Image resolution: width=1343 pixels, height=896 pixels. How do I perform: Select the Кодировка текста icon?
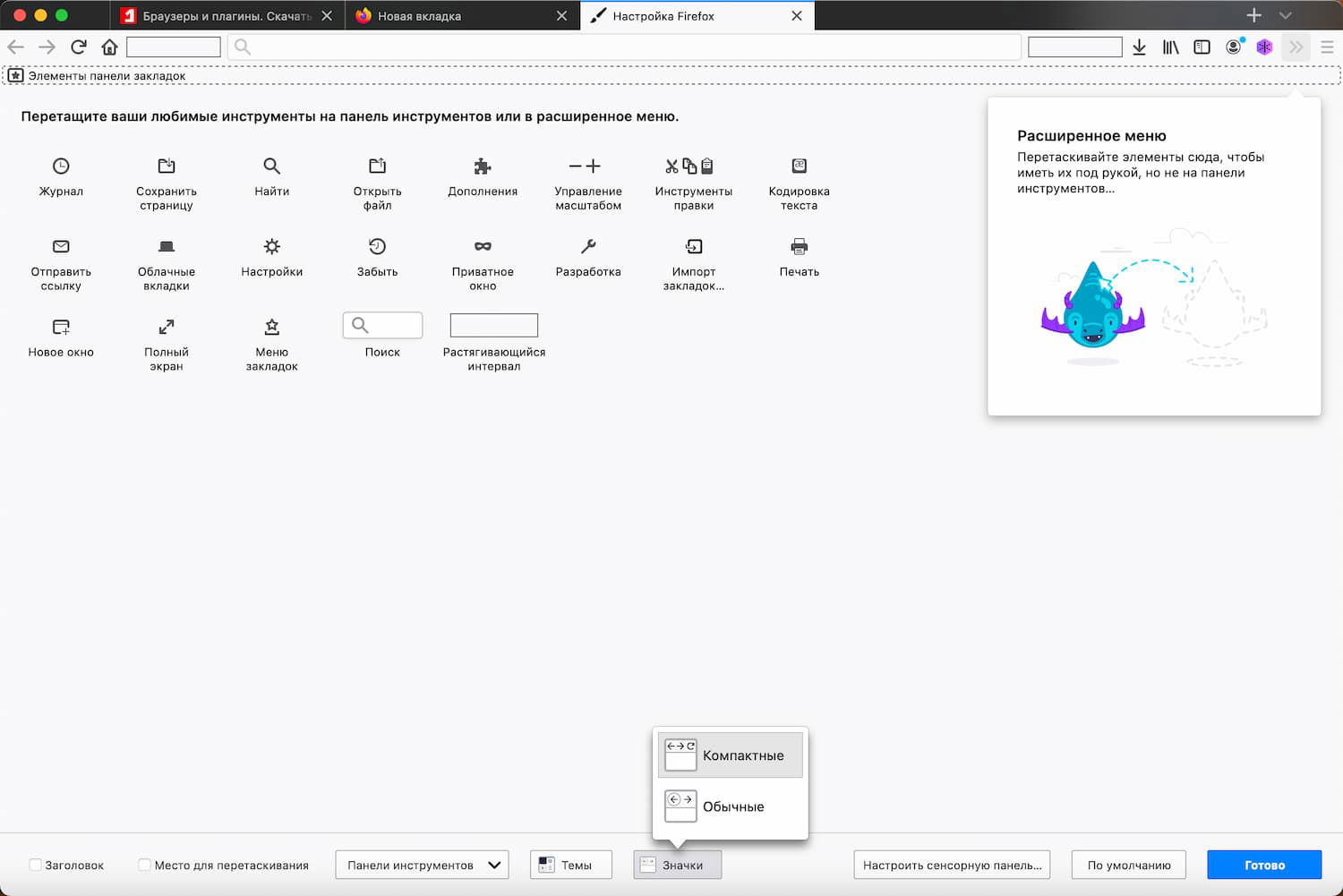tap(800, 166)
